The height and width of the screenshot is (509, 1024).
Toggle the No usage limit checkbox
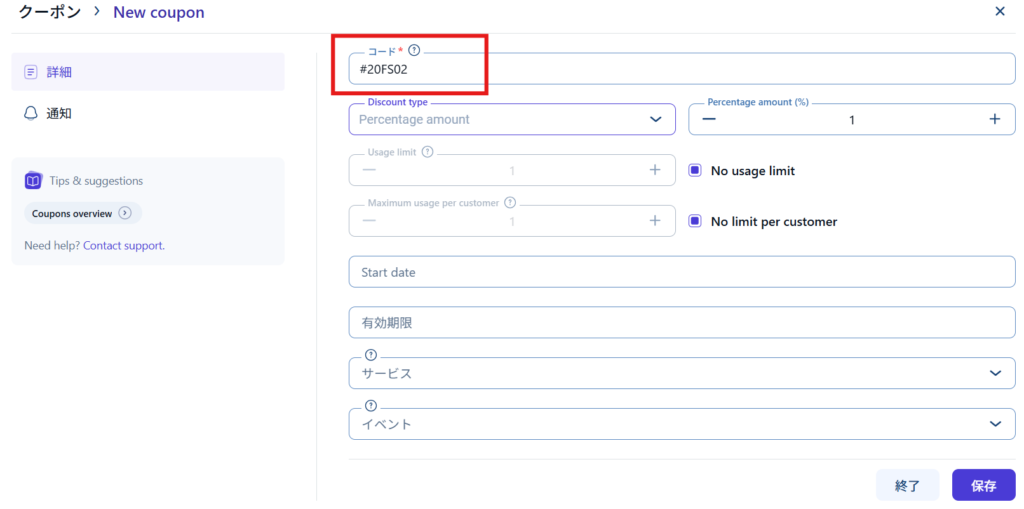tap(696, 171)
